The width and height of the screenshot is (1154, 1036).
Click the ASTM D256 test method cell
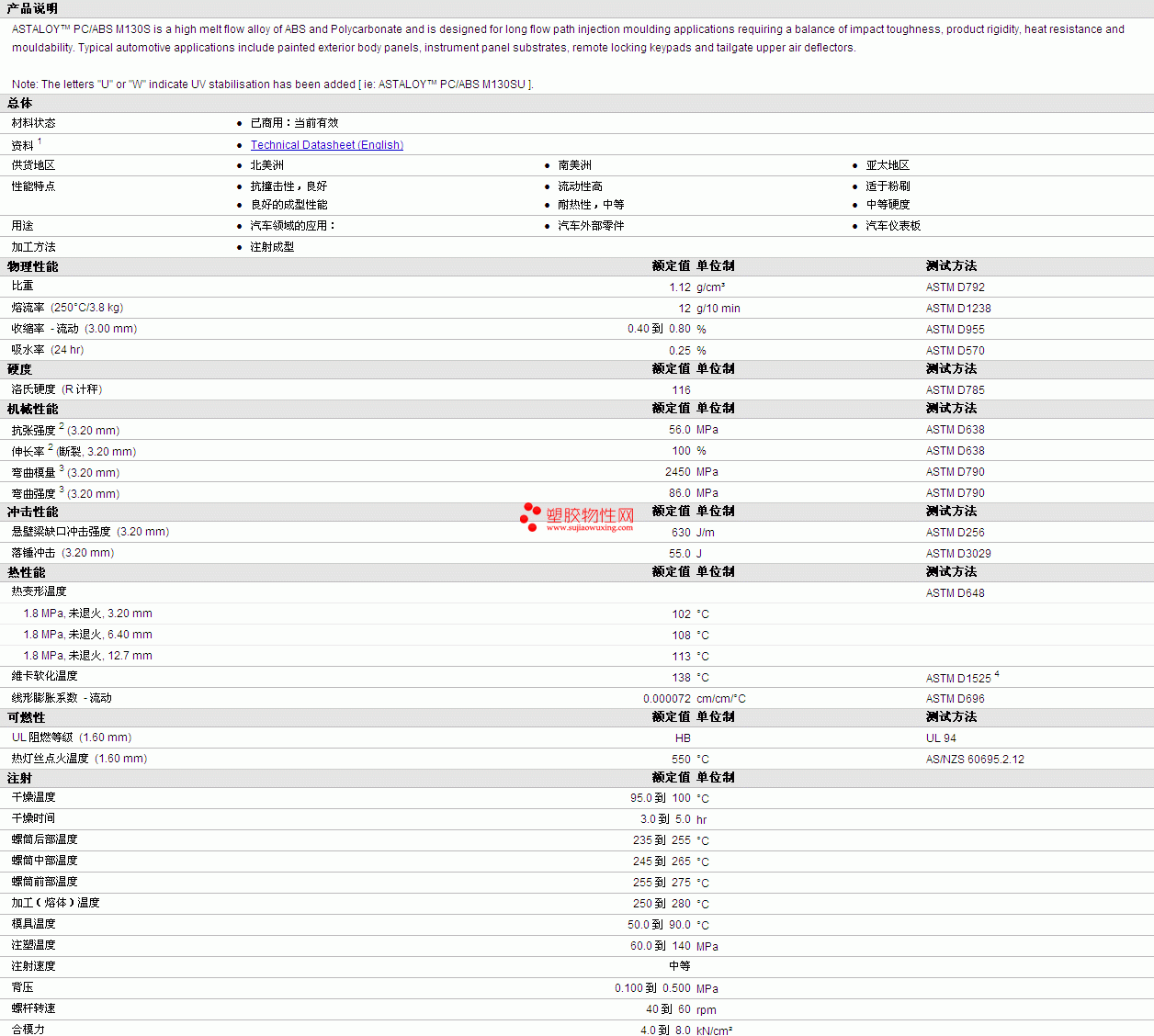(x=956, y=533)
